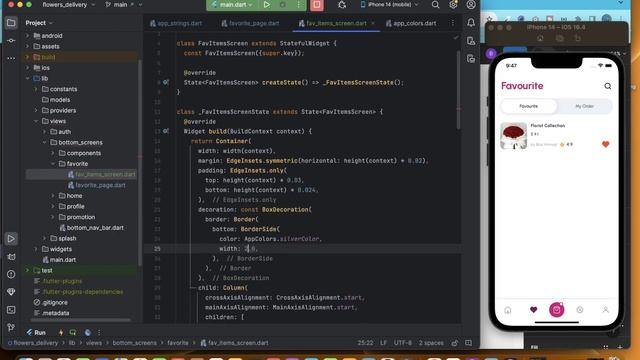Tap the profile icon in phone bottom navigation
The width and height of the screenshot is (640, 360).
point(606,310)
